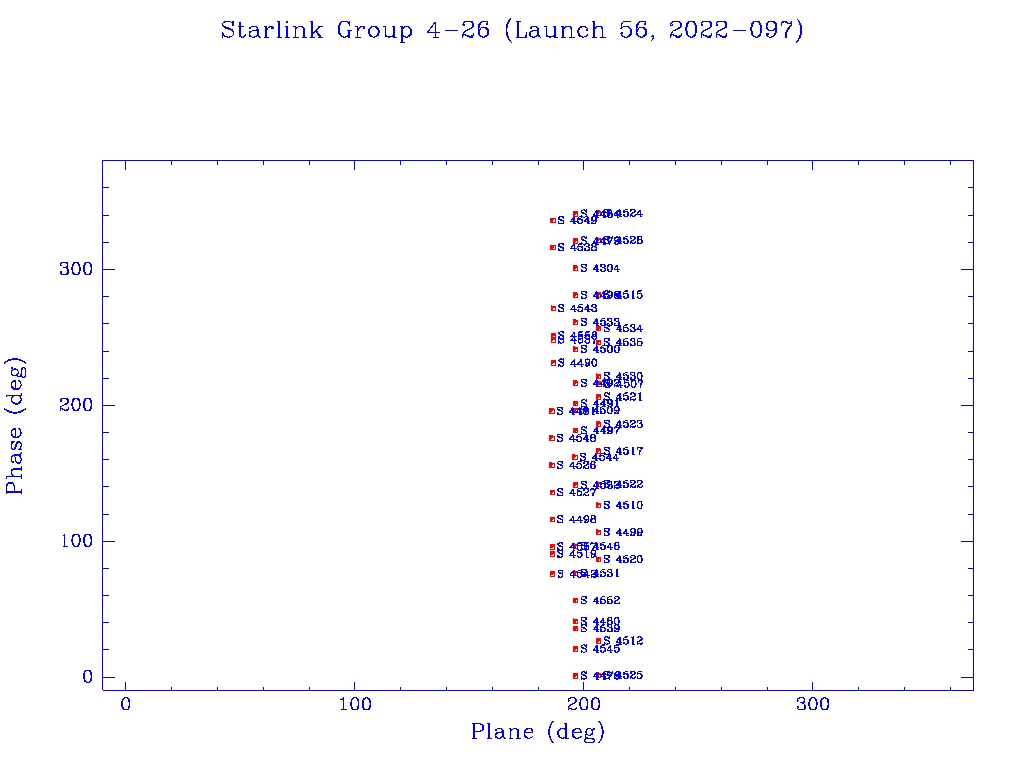This screenshot has width=1024, height=768.
Task: Click the S 4545 satellite label
Action: pos(600,649)
